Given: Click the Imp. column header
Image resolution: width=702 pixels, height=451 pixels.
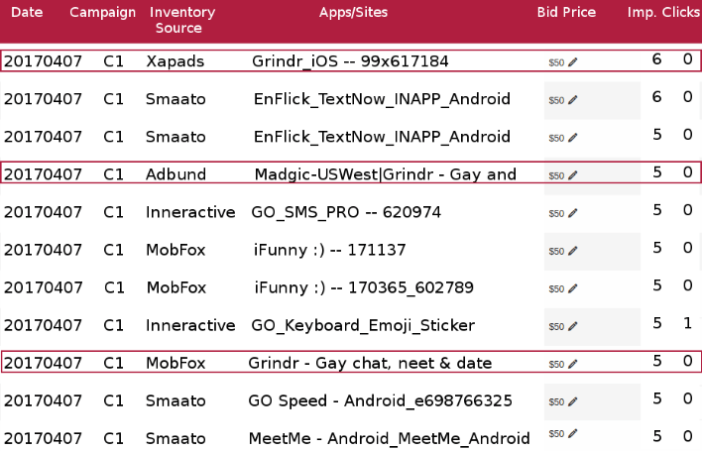Looking at the screenshot, I should 642,12.
